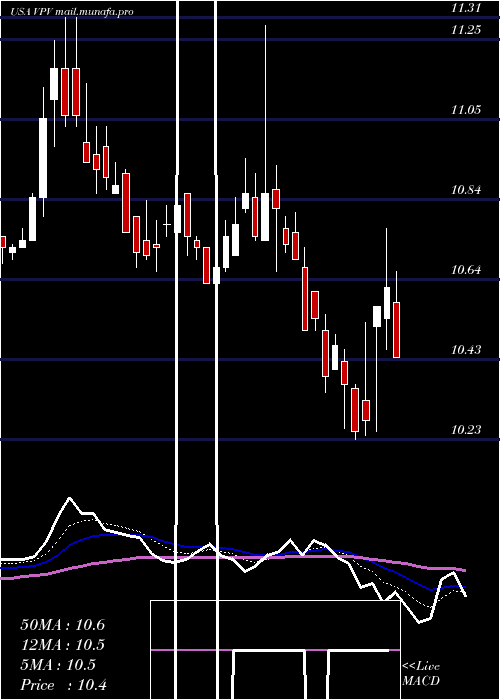Click the 10.84 price axis label
The image size is (500, 700).
tap(466, 190)
